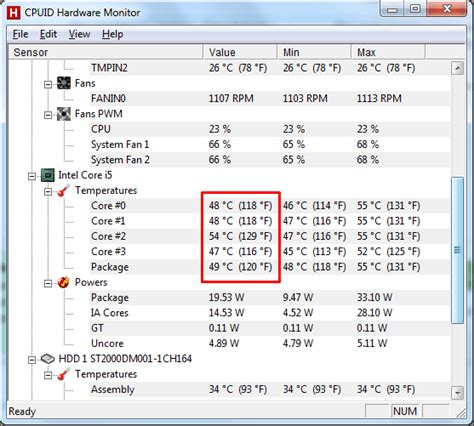Image resolution: width=474 pixels, height=426 pixels.
Task: Collapse the Powers node under Intel Core i5
Action: pos(48,283)
